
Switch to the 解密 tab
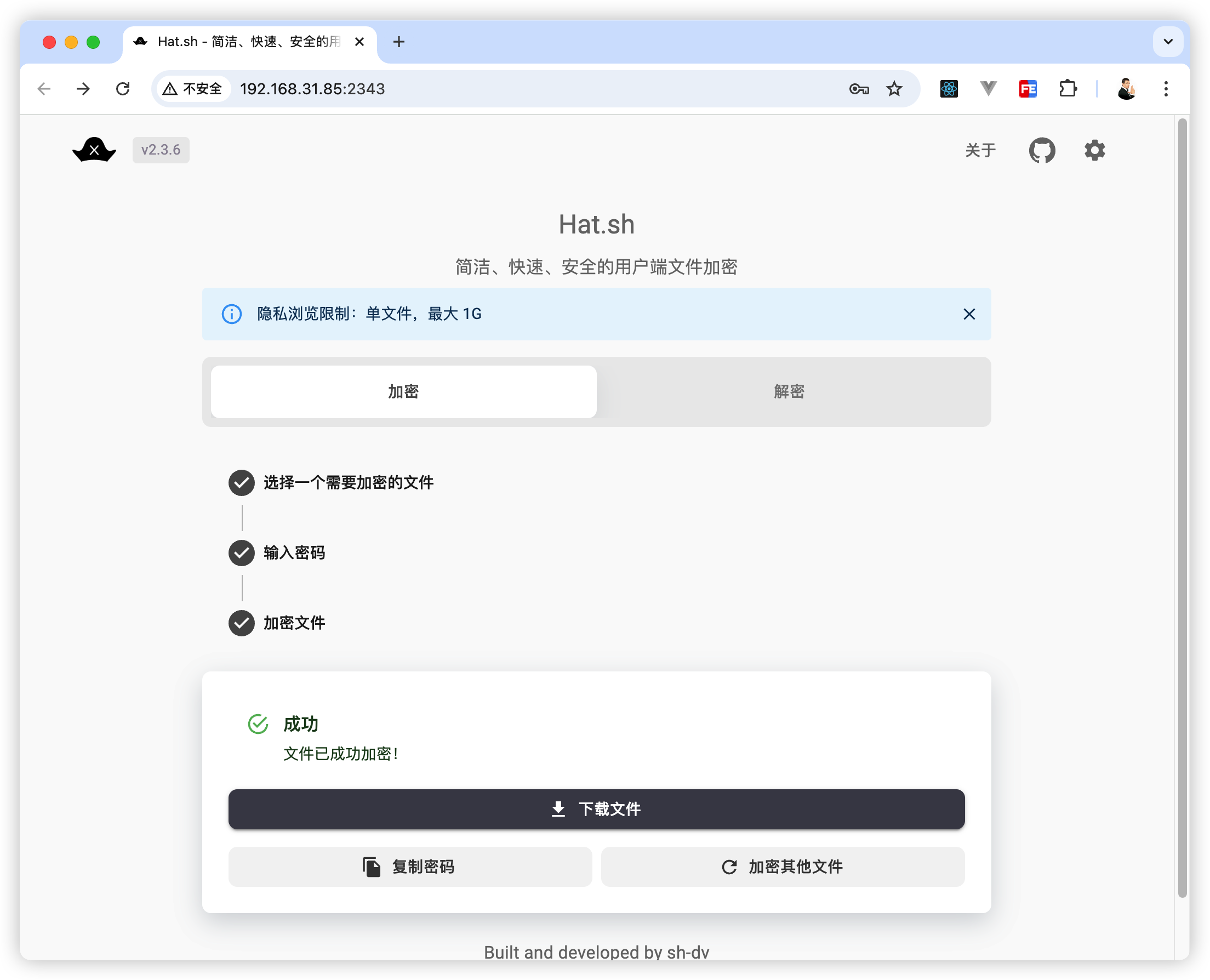click(x=789, y=391)
